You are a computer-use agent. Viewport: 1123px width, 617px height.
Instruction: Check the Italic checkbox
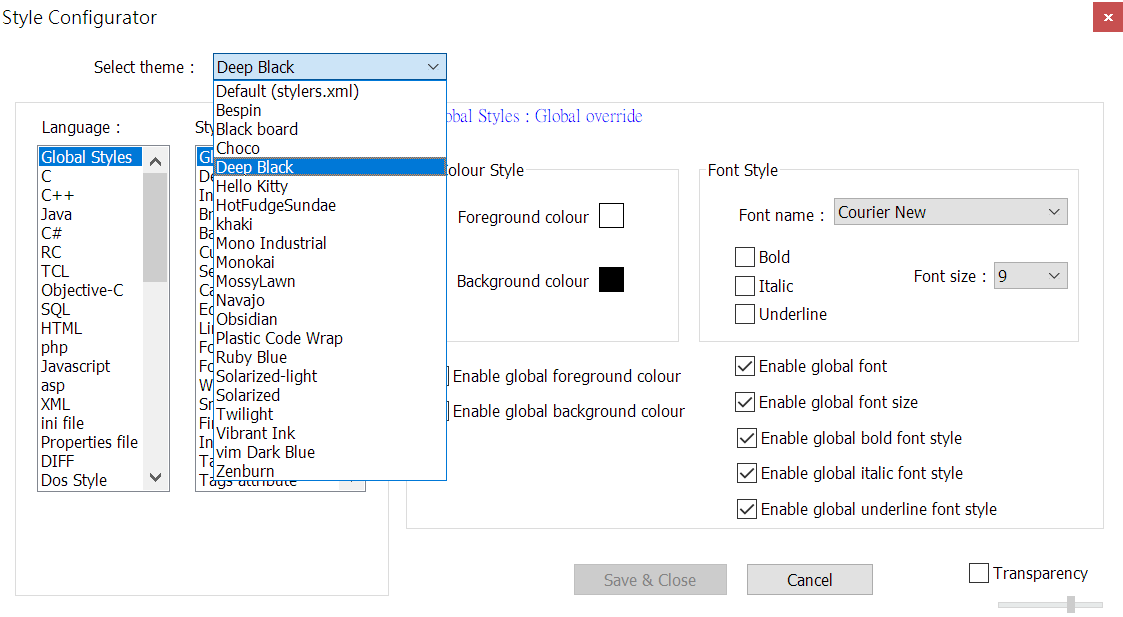[x=745, y=285]
